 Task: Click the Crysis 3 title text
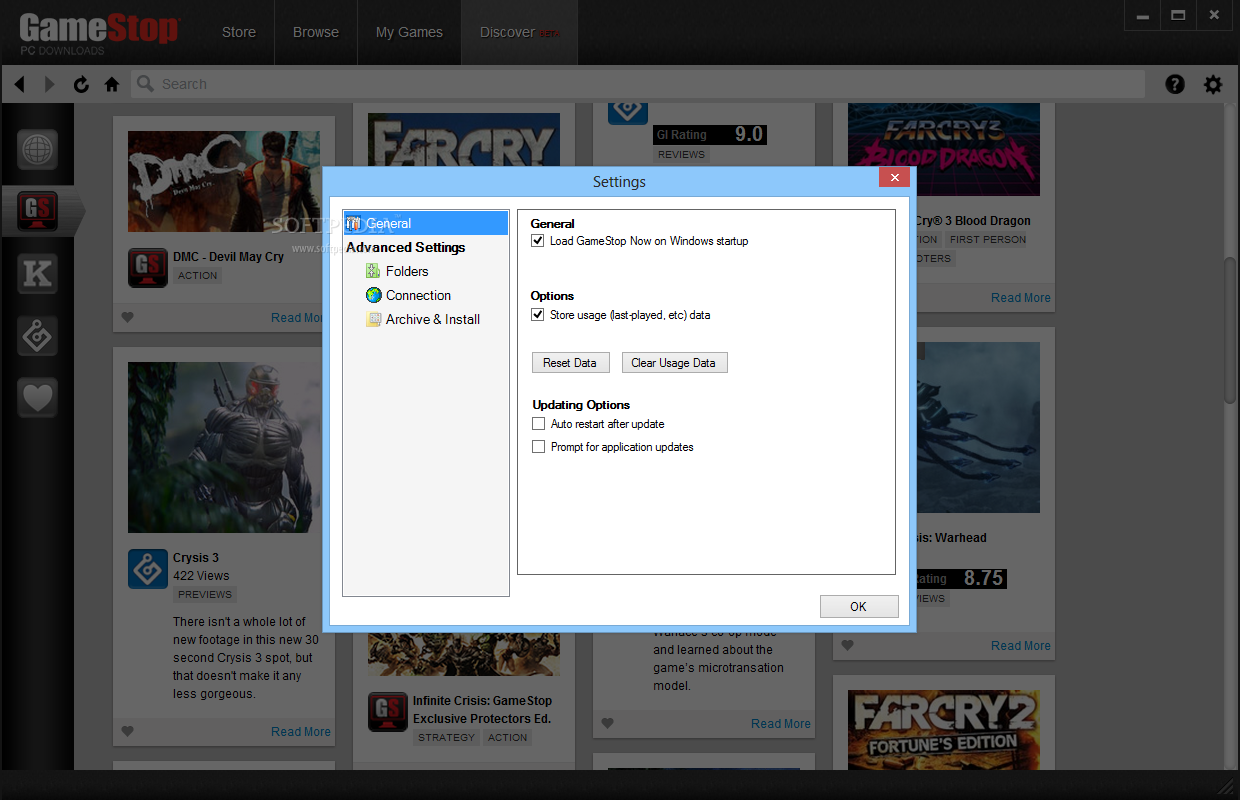click(x=195, y=558)
